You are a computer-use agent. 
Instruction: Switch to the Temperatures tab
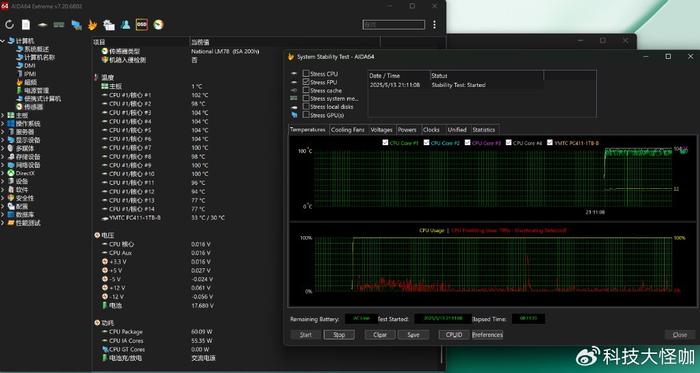coord(308,129)
